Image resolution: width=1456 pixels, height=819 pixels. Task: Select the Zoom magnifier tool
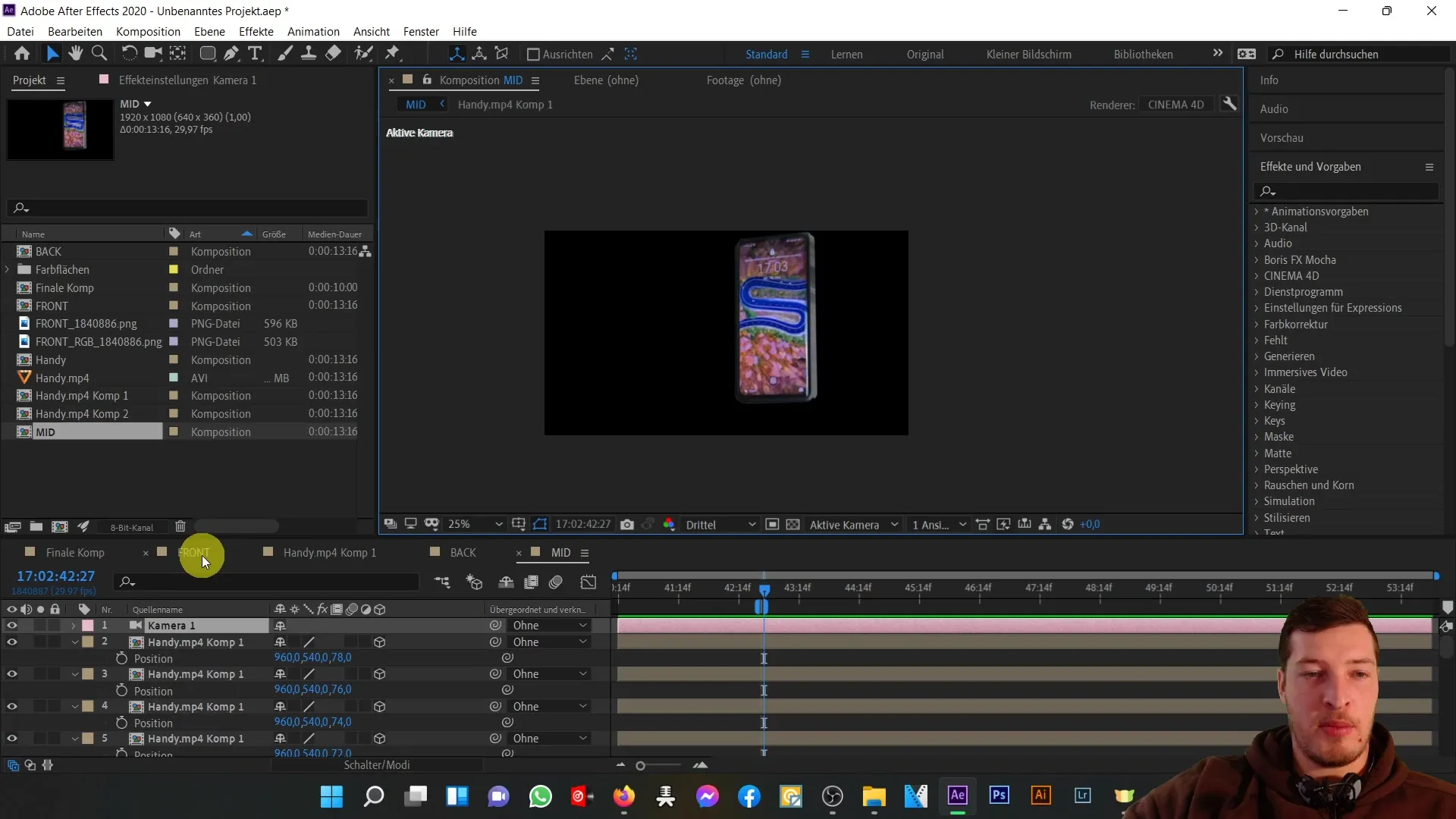pos(99,54)
